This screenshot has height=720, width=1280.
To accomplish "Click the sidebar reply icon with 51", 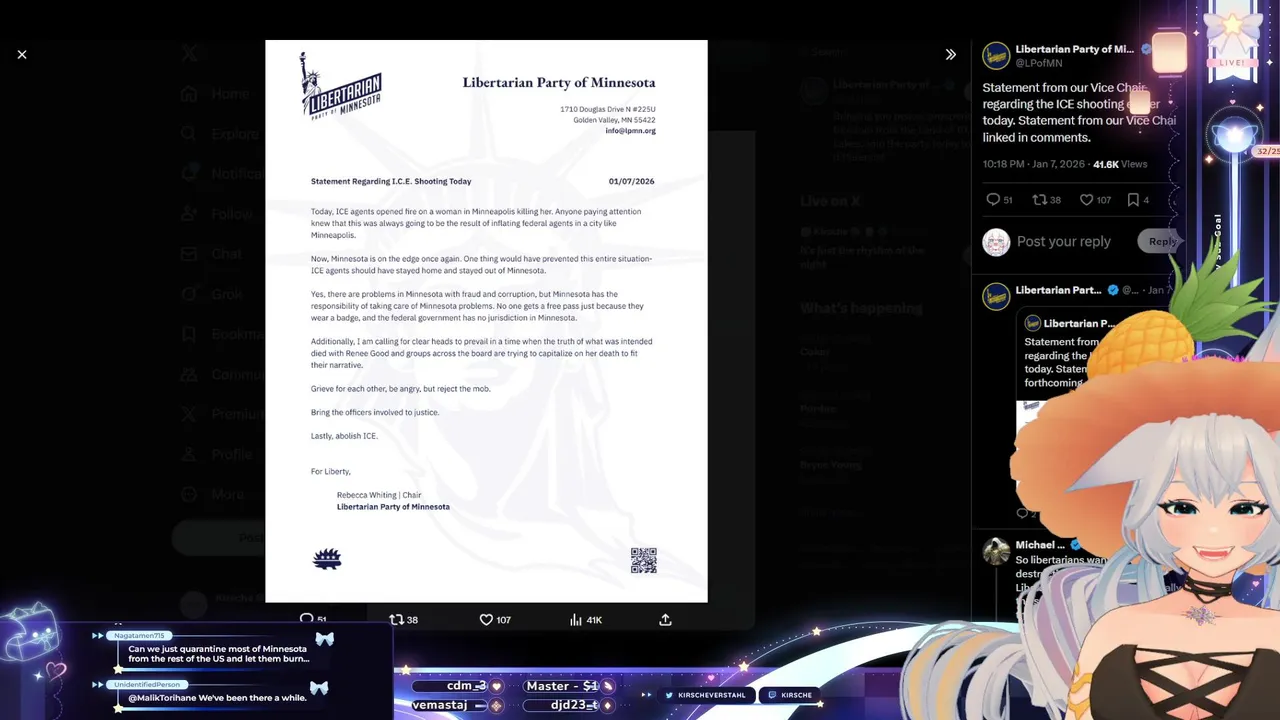I will [993, 200].
